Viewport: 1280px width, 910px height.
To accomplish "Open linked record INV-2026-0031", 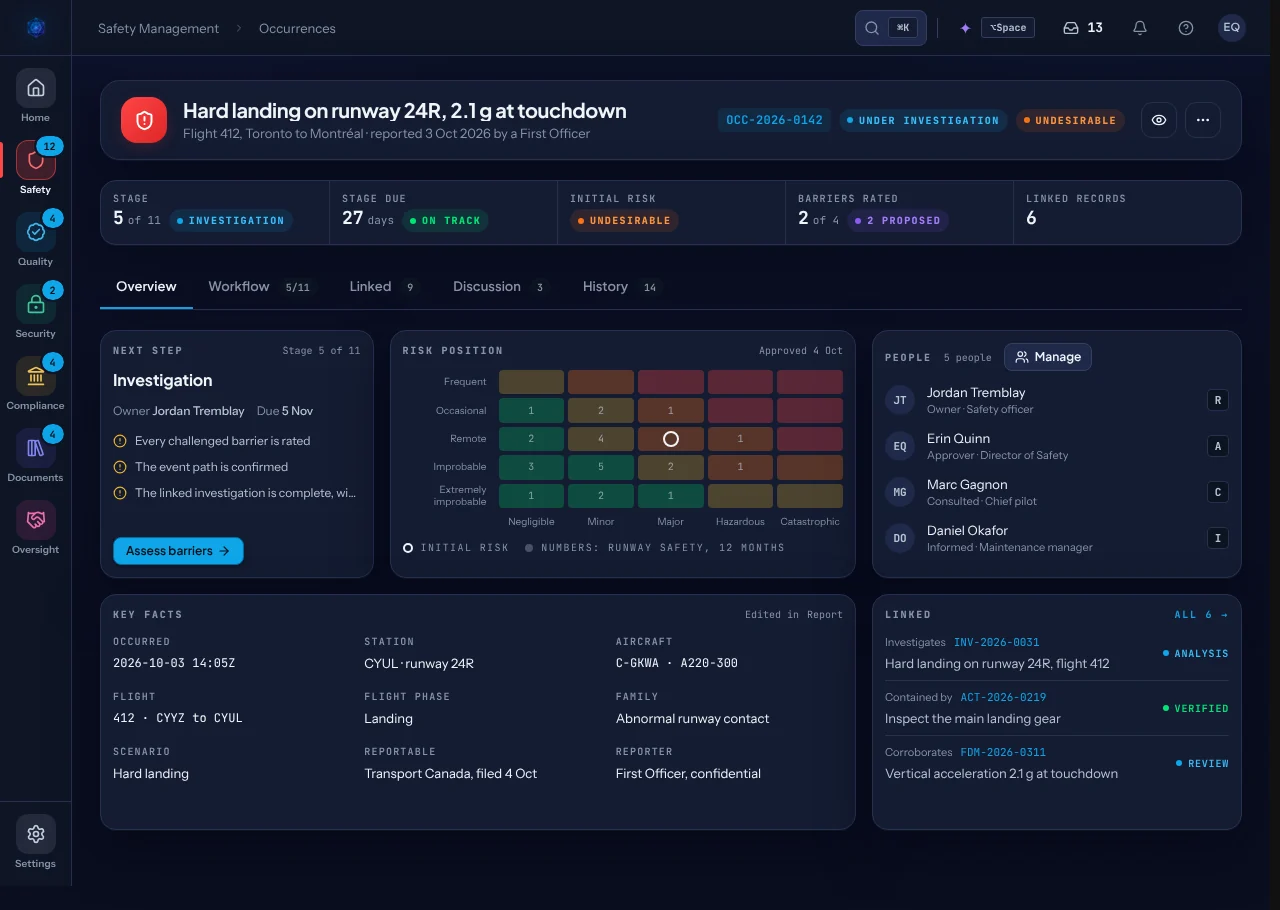I will pyautogui.click(x=996, y=643).
